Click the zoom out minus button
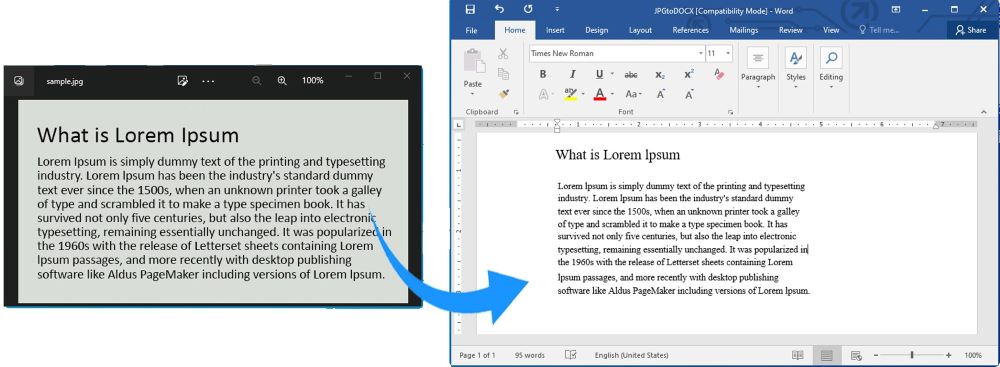Viewport: 1000px width, 367px height. (876, 355)
